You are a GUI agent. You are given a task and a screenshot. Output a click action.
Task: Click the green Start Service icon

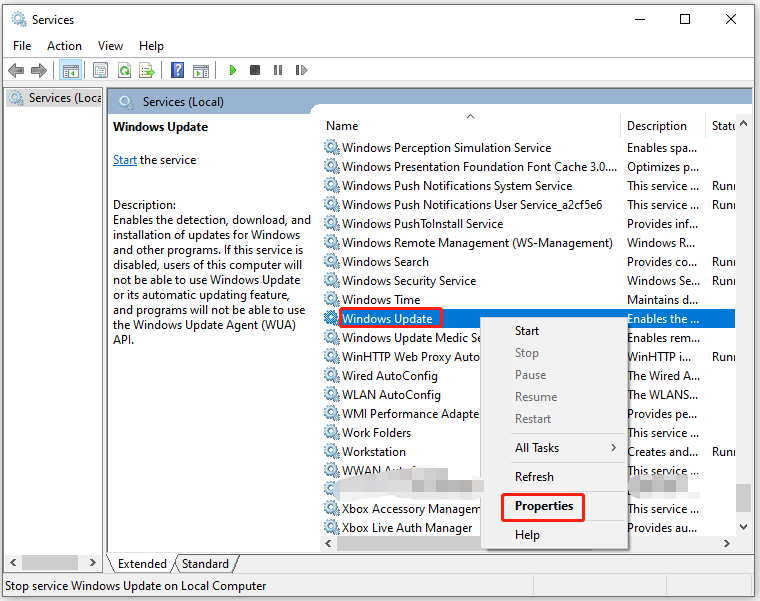click(233, 70)
